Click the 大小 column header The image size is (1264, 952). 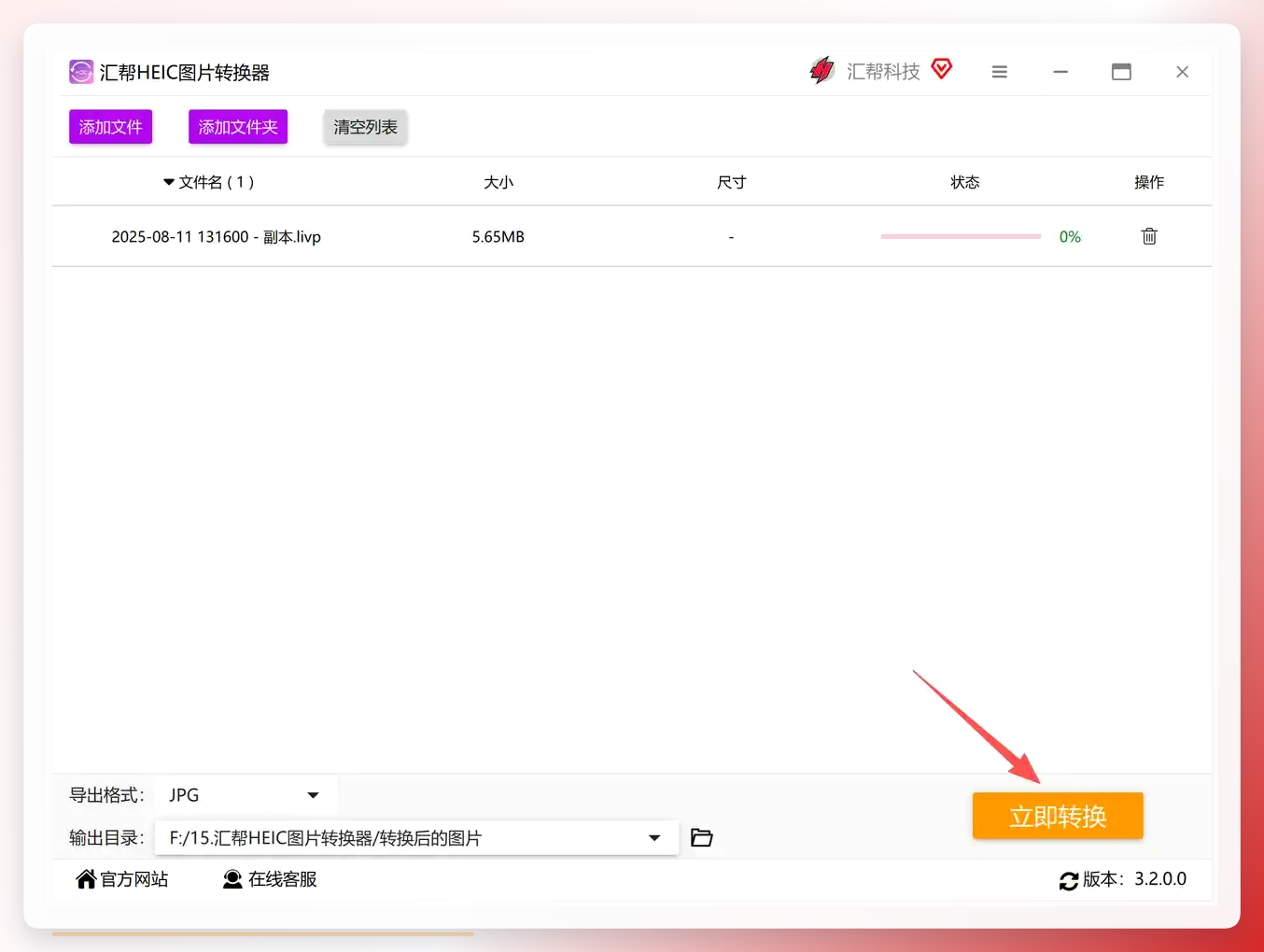[x=499, y=182]
